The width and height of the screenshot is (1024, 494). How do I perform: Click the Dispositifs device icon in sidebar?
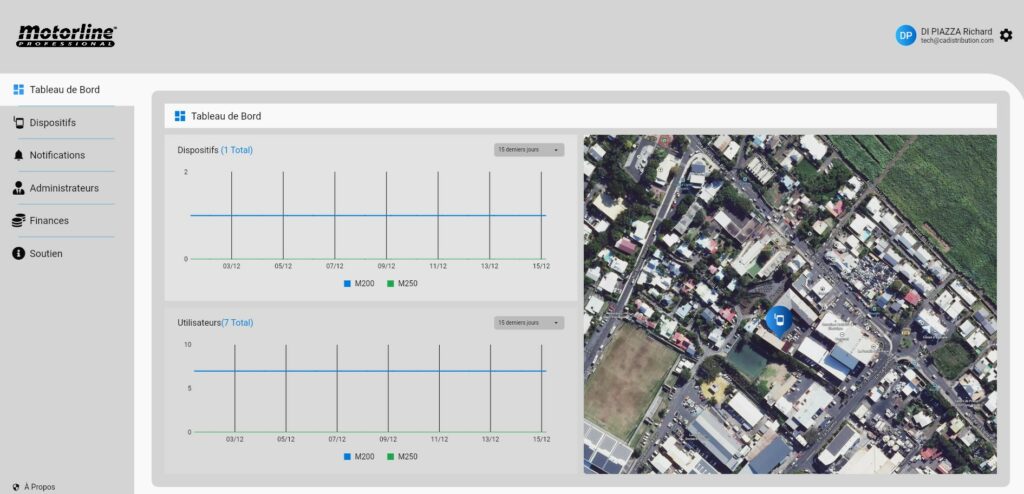(x=18, y=123)
